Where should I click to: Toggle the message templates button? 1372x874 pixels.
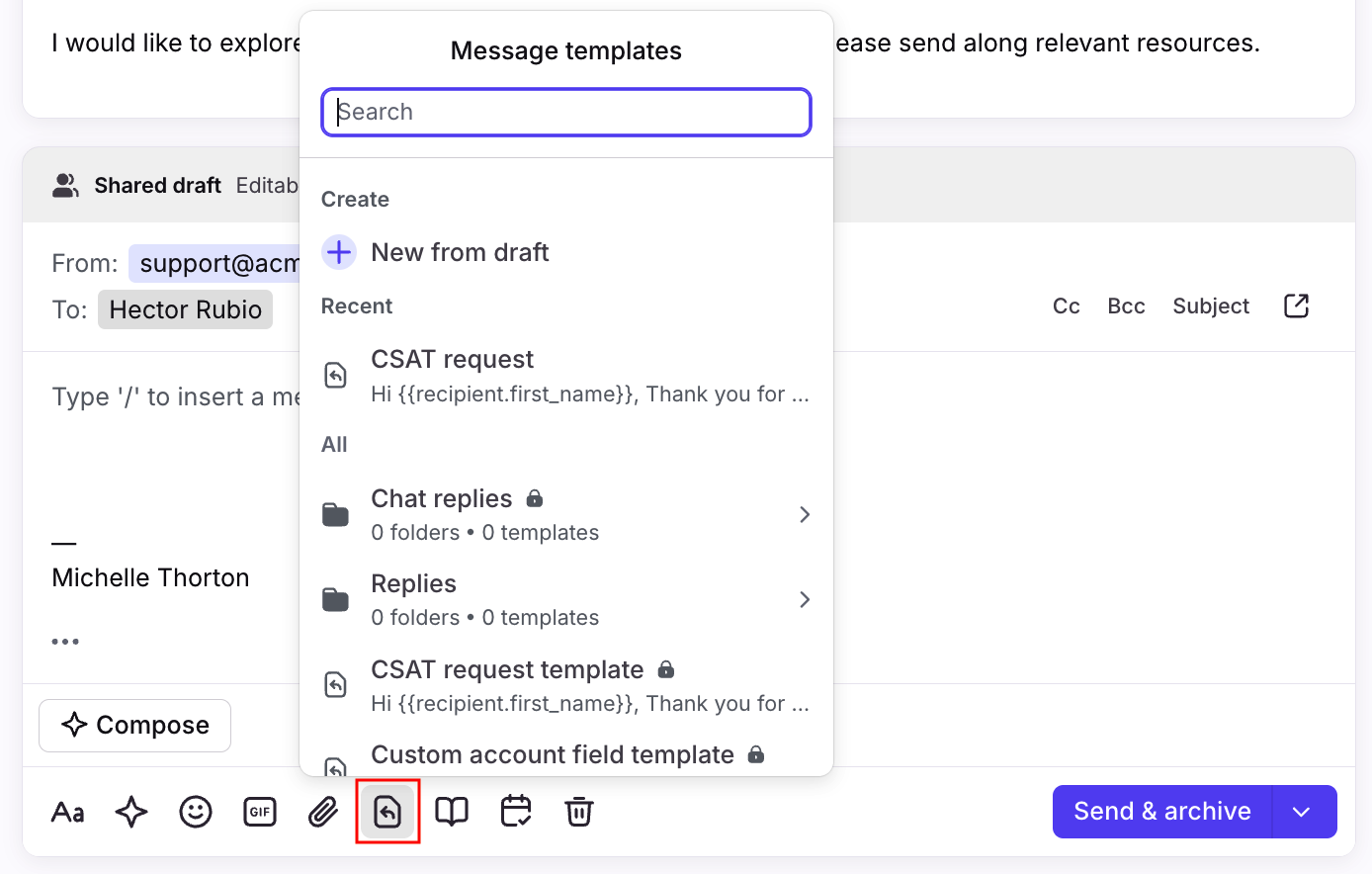point(387,812)
